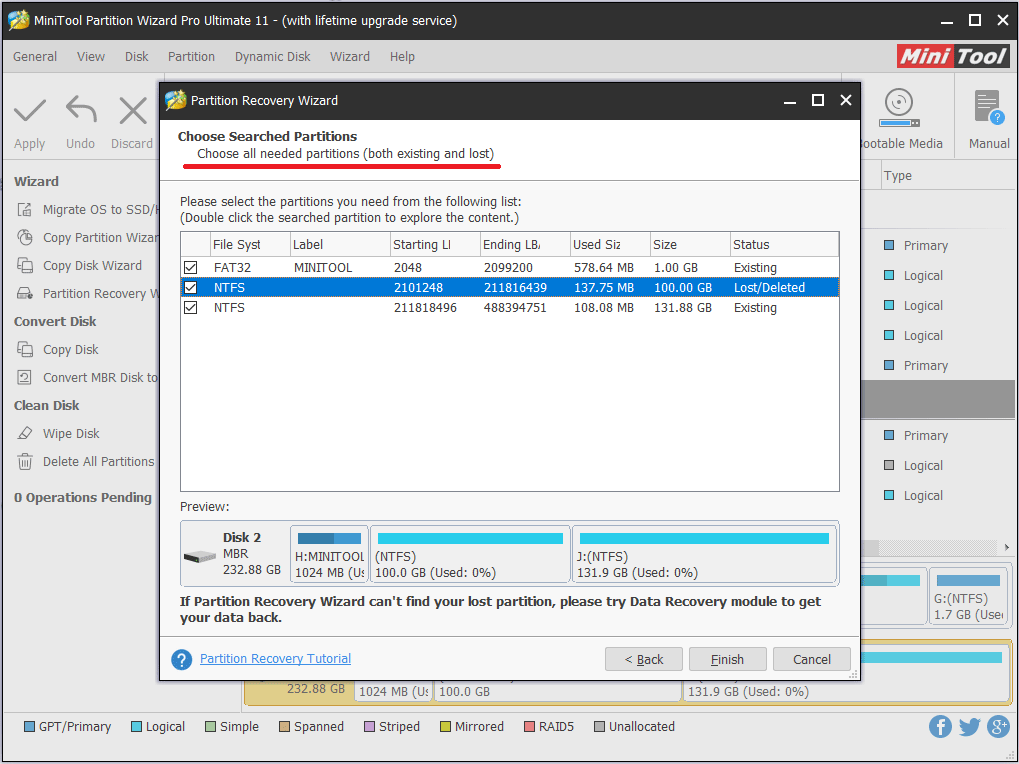Click the 211818496 starting LBA cell
Viewport: 1019px width, 764px height.
click(425, 307)
